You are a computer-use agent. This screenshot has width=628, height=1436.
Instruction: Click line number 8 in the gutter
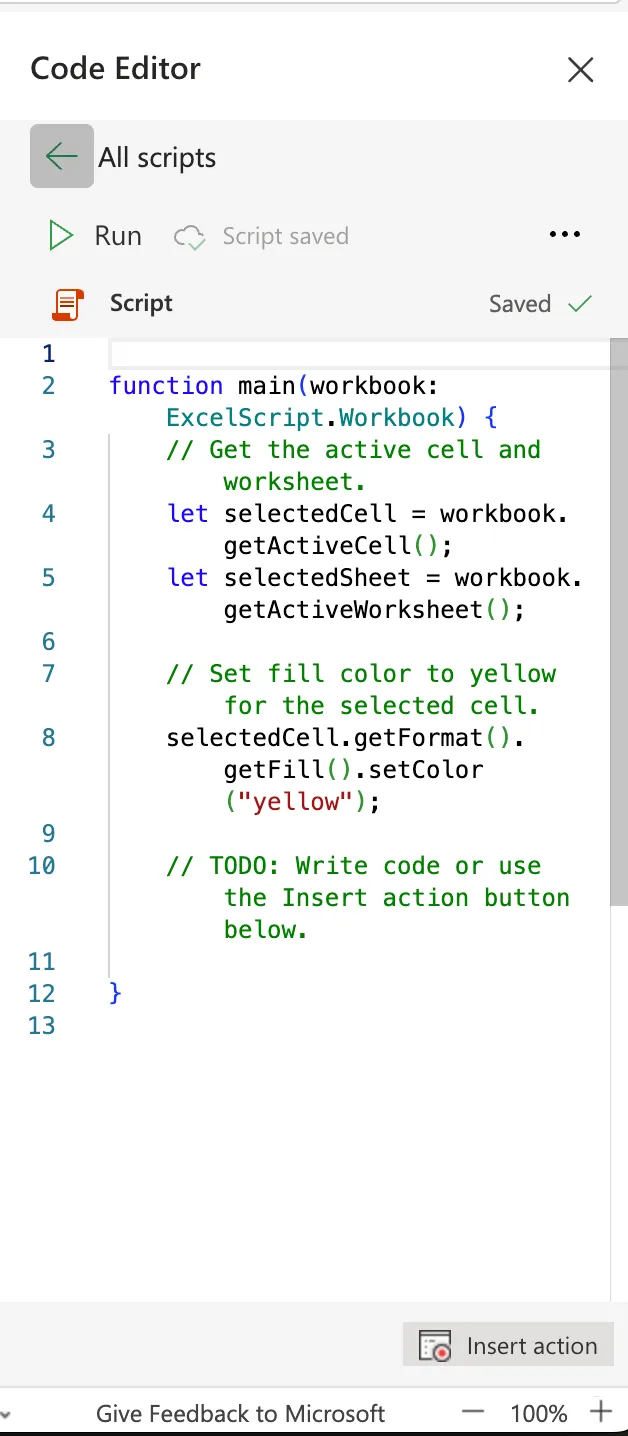tap(48, 737)
